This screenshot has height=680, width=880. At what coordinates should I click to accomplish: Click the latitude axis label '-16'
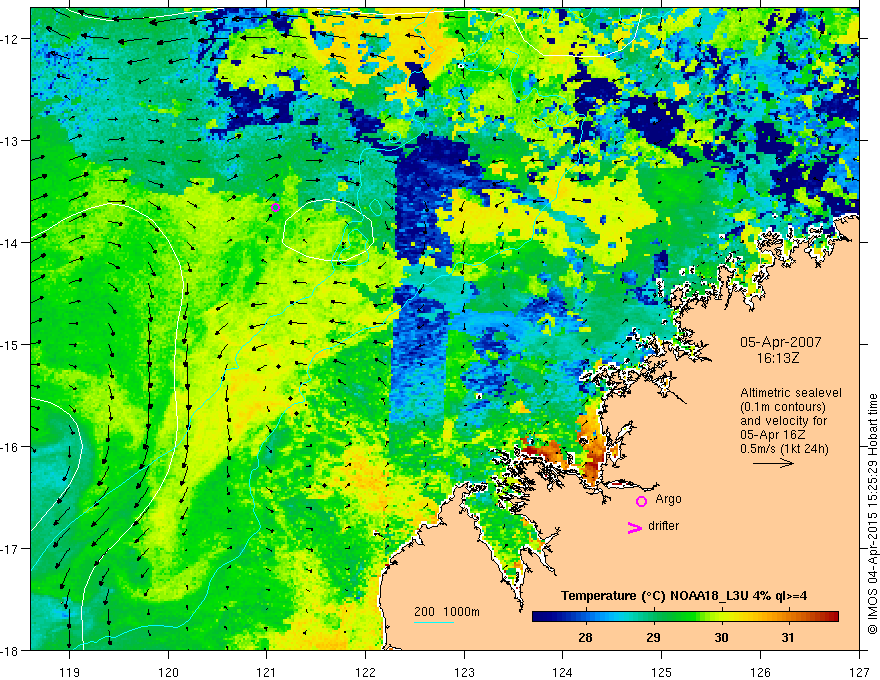tap(11, 447)
